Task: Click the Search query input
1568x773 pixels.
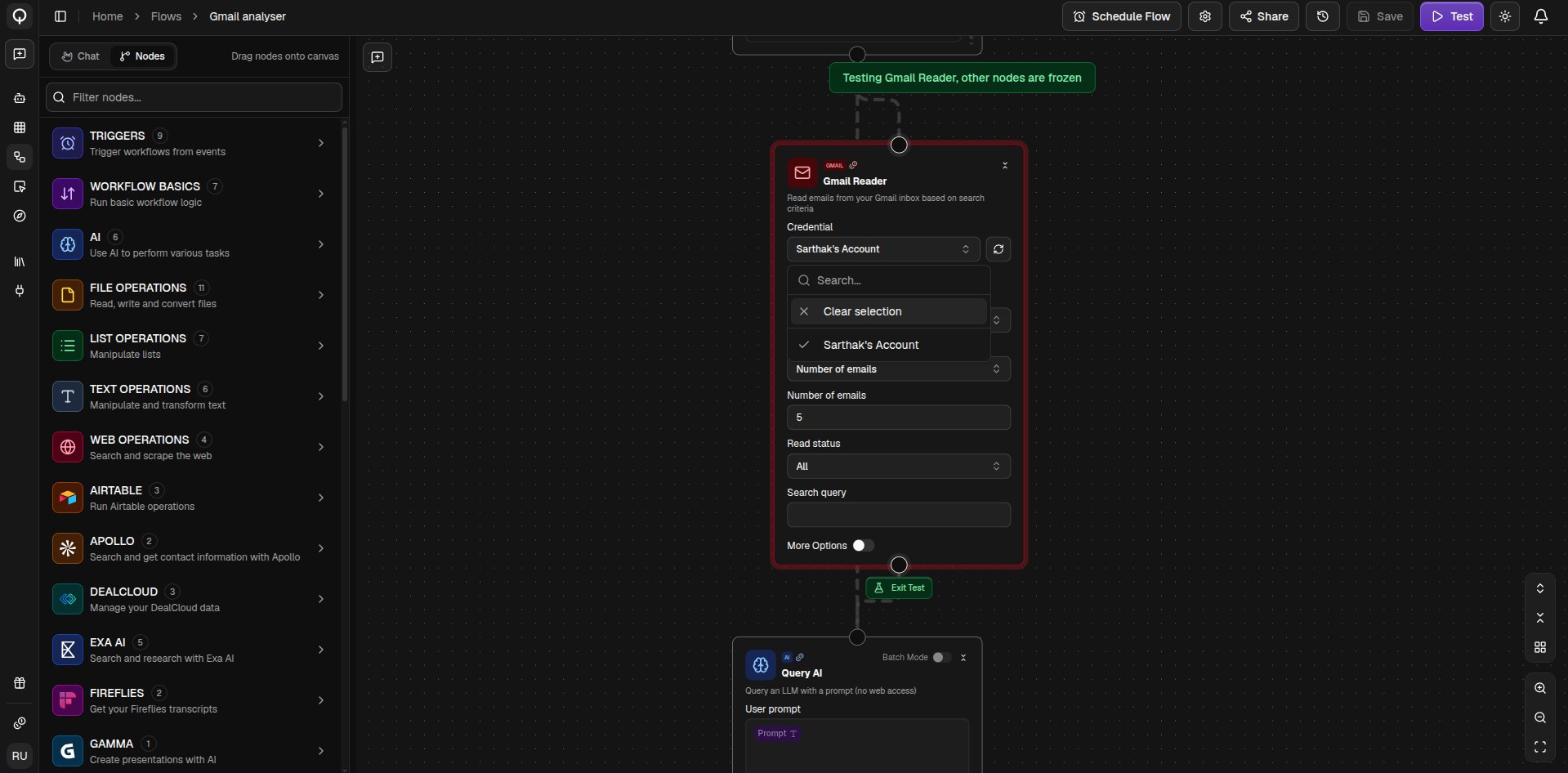Action: point(899,515)
